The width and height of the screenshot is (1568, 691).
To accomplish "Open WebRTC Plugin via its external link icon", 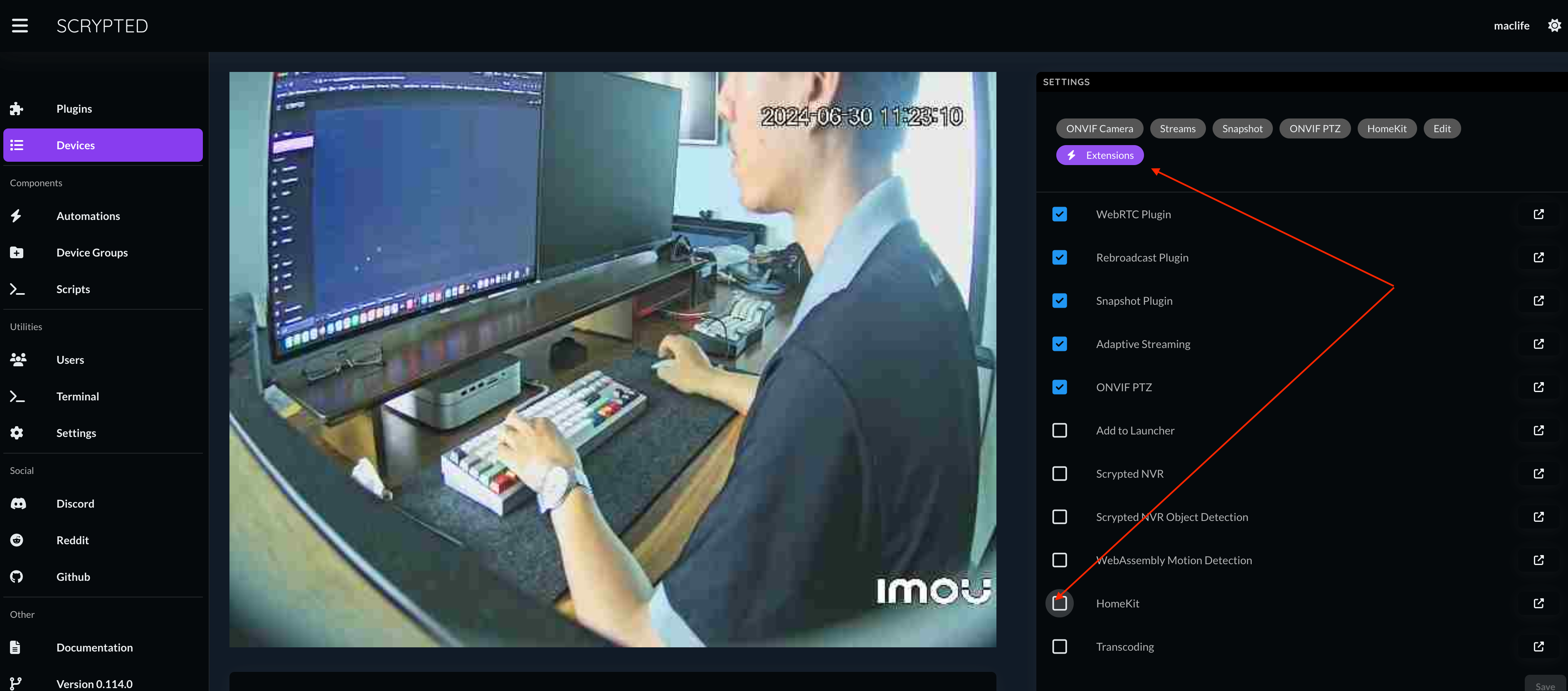I will 1539,214.
